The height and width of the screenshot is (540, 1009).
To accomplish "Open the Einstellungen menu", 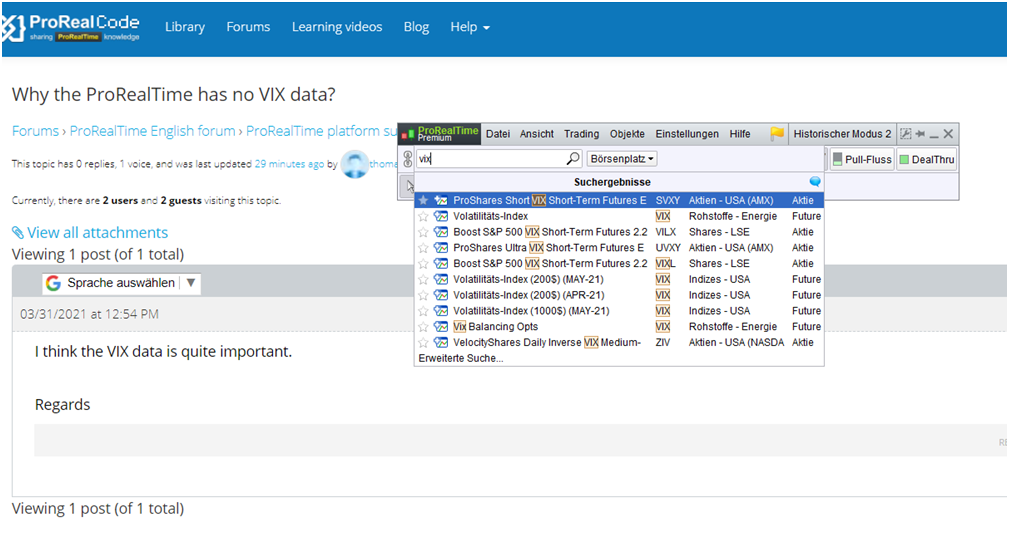I will click(687, 134).
